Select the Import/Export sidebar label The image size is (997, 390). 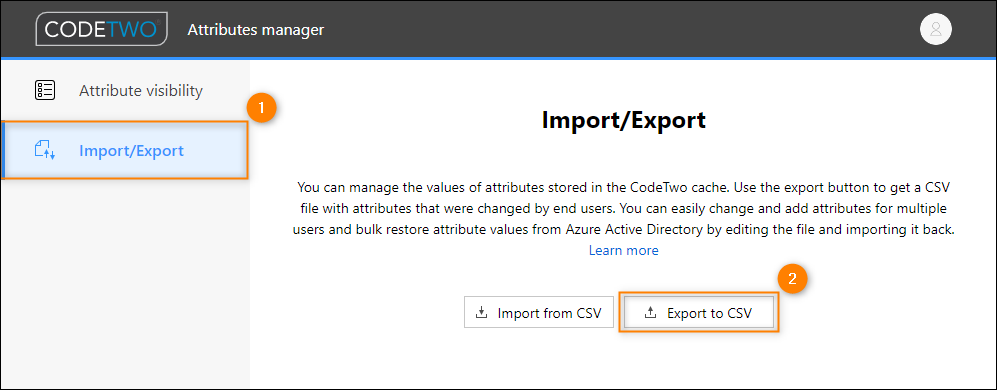[131, 151]
